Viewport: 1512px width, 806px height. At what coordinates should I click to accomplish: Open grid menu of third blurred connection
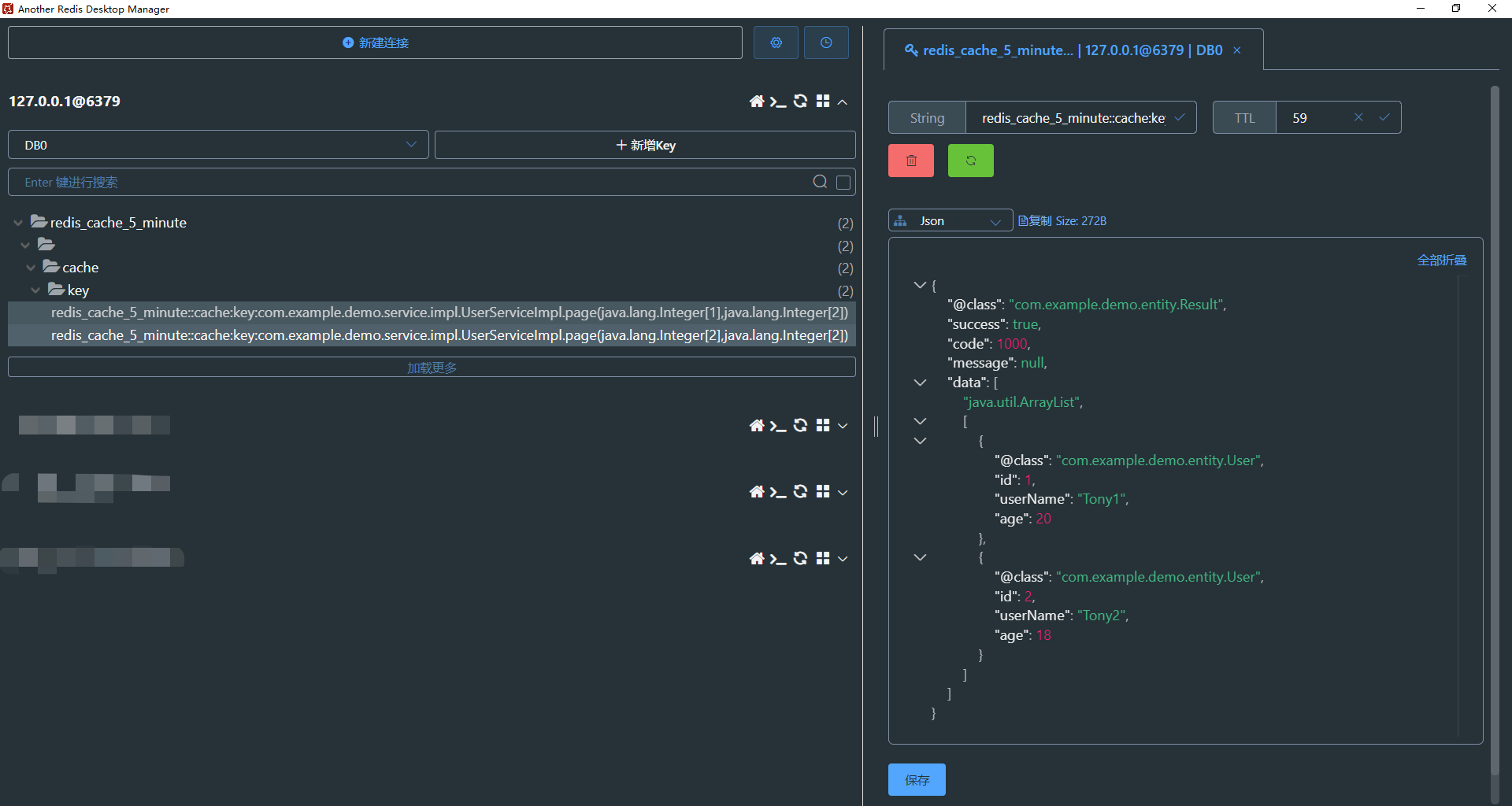(x=823, y=558)
